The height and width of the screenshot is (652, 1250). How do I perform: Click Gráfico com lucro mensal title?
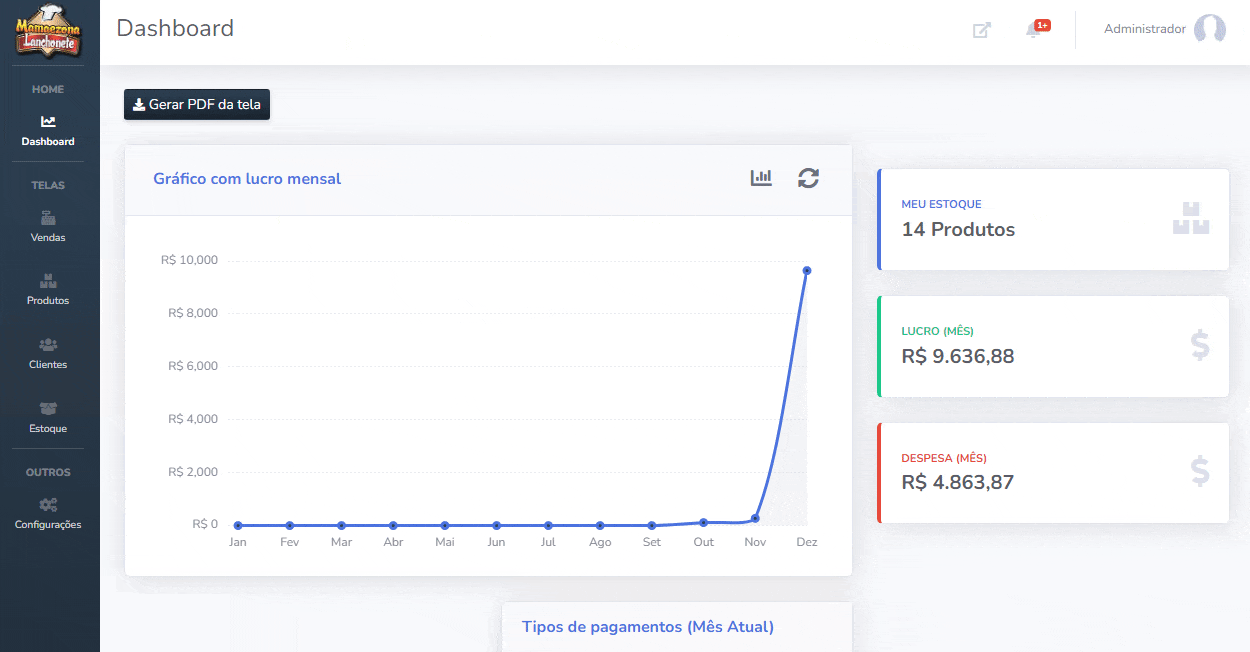[x=247, y=179]
